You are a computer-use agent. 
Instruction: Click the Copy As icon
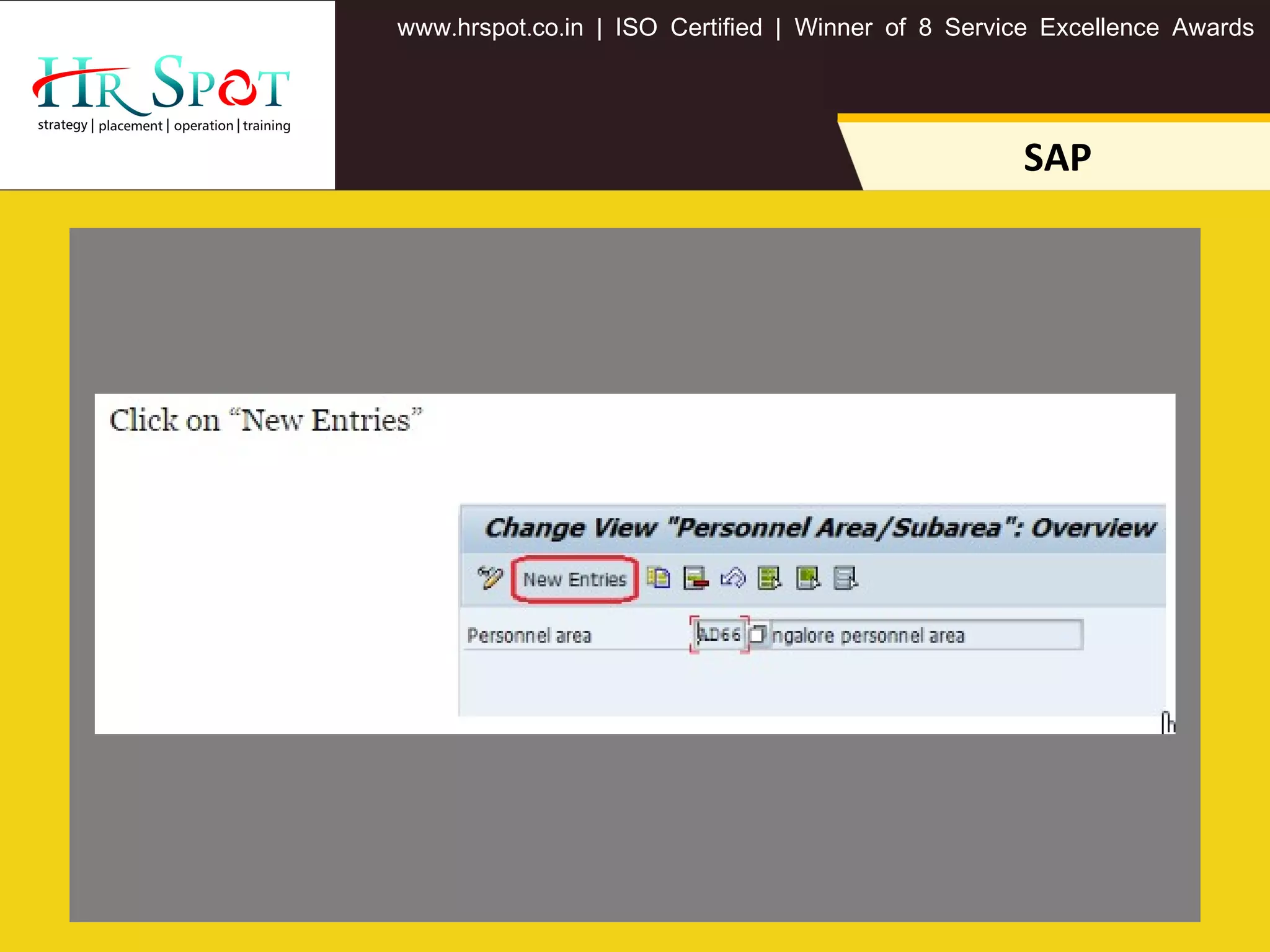[x=658, y=578]
